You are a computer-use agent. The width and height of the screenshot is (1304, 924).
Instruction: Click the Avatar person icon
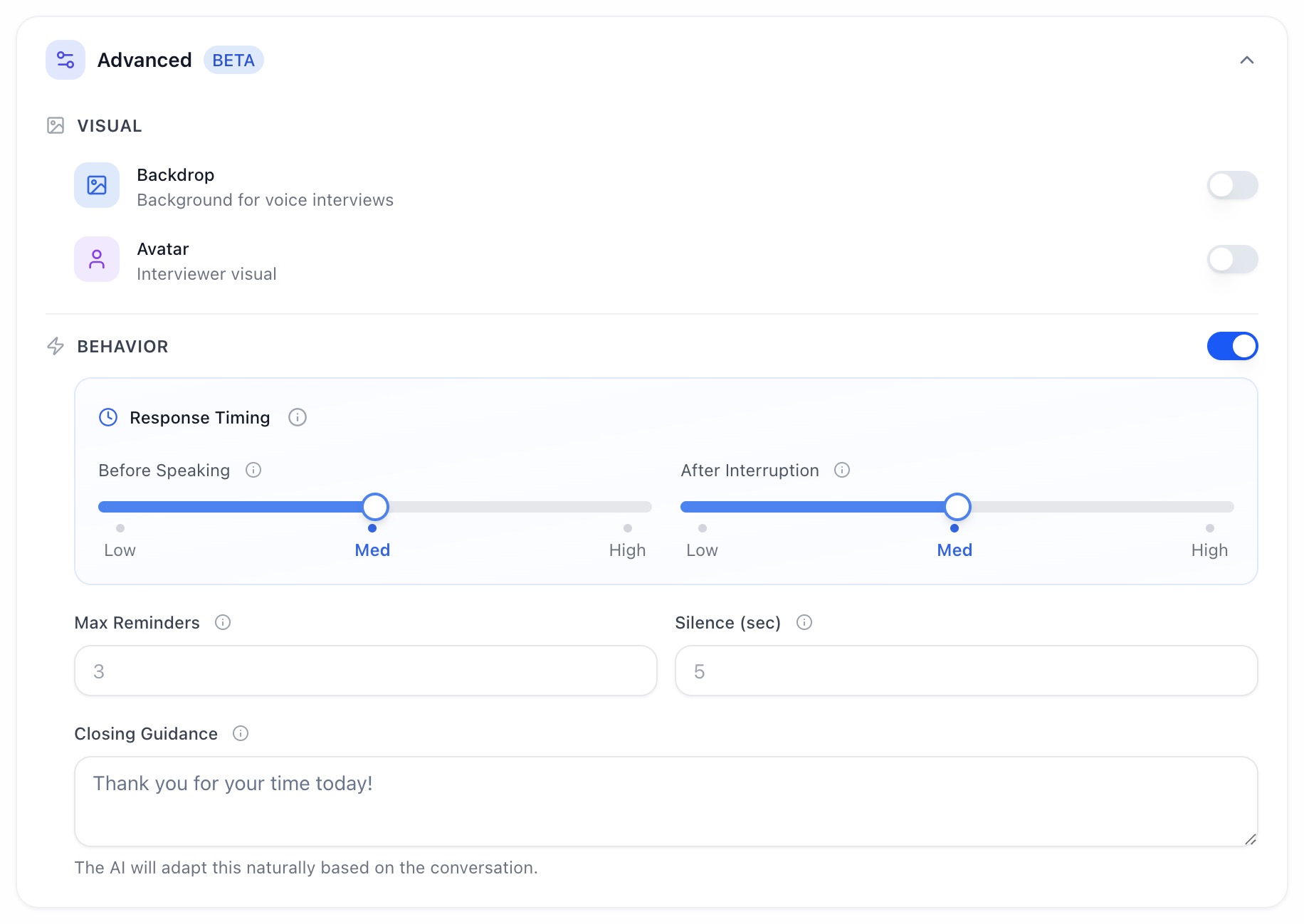(x=97, y=259)
